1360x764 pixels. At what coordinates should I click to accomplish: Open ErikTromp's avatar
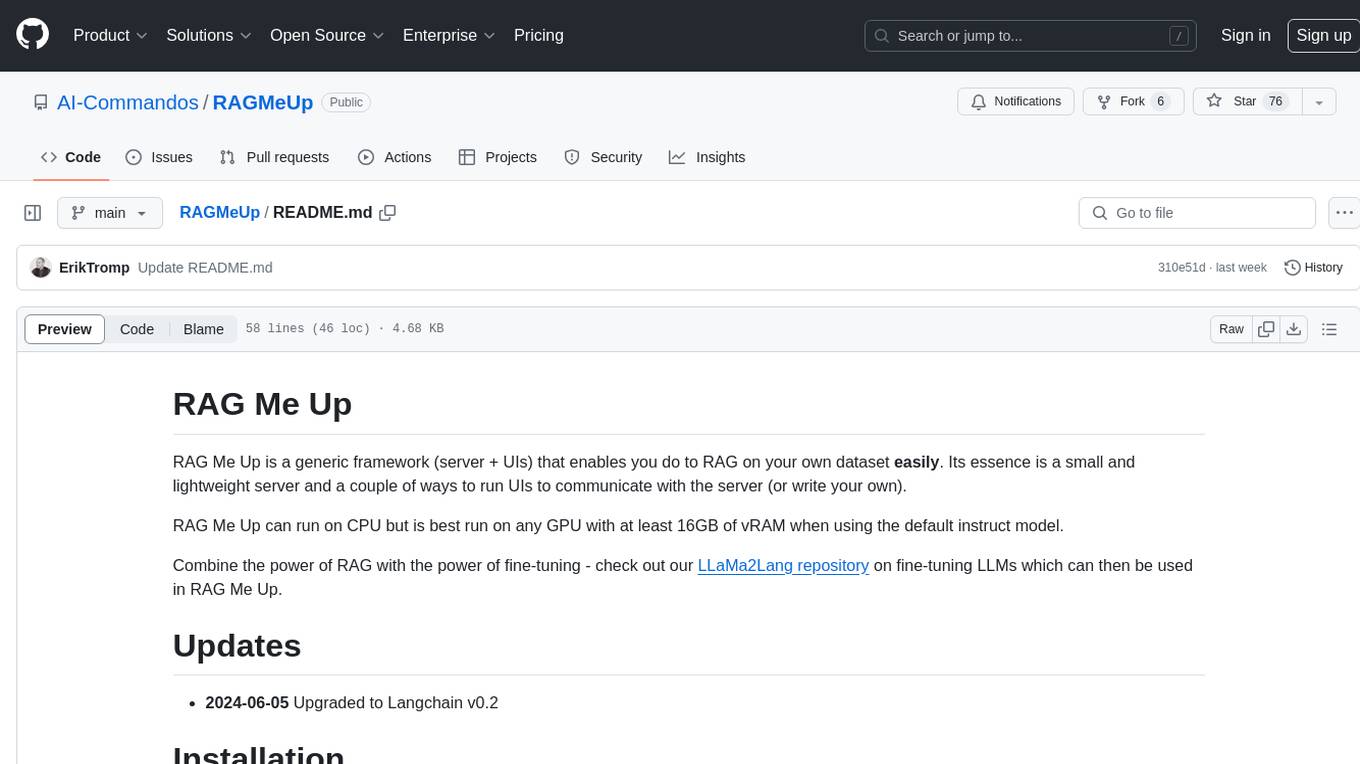(x=41, y=267)
